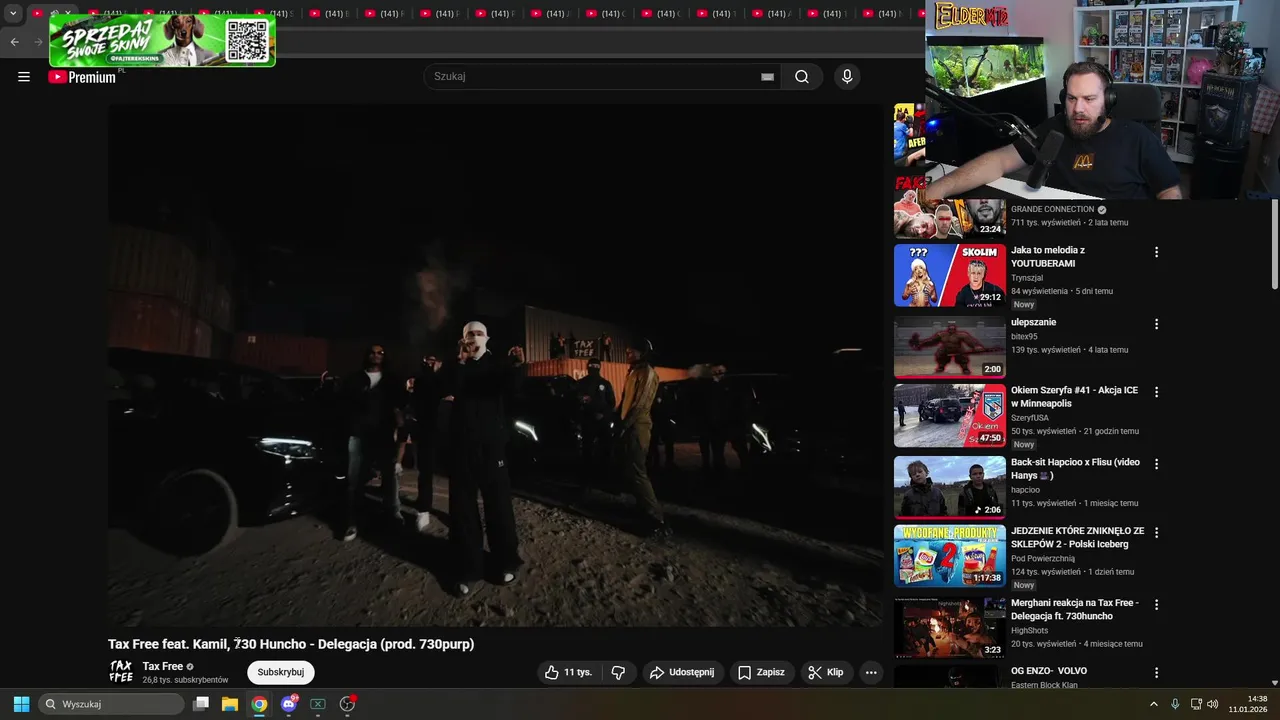Dislike the Delegacja video
Viewport: 1280px width, 720px height.
pyautogui.click(x=618, y=673)
